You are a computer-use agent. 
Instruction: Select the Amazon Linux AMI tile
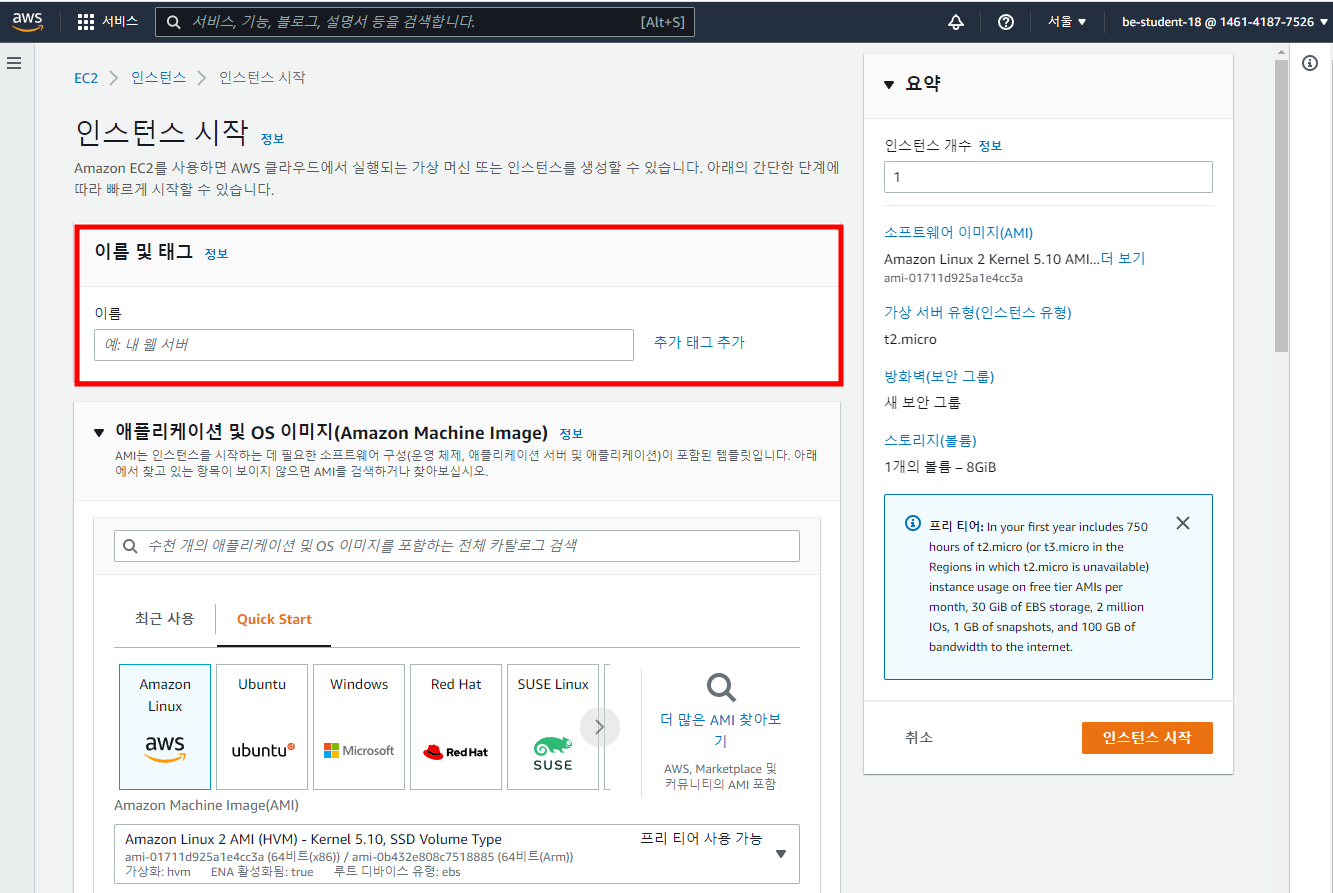pos(165,727)
